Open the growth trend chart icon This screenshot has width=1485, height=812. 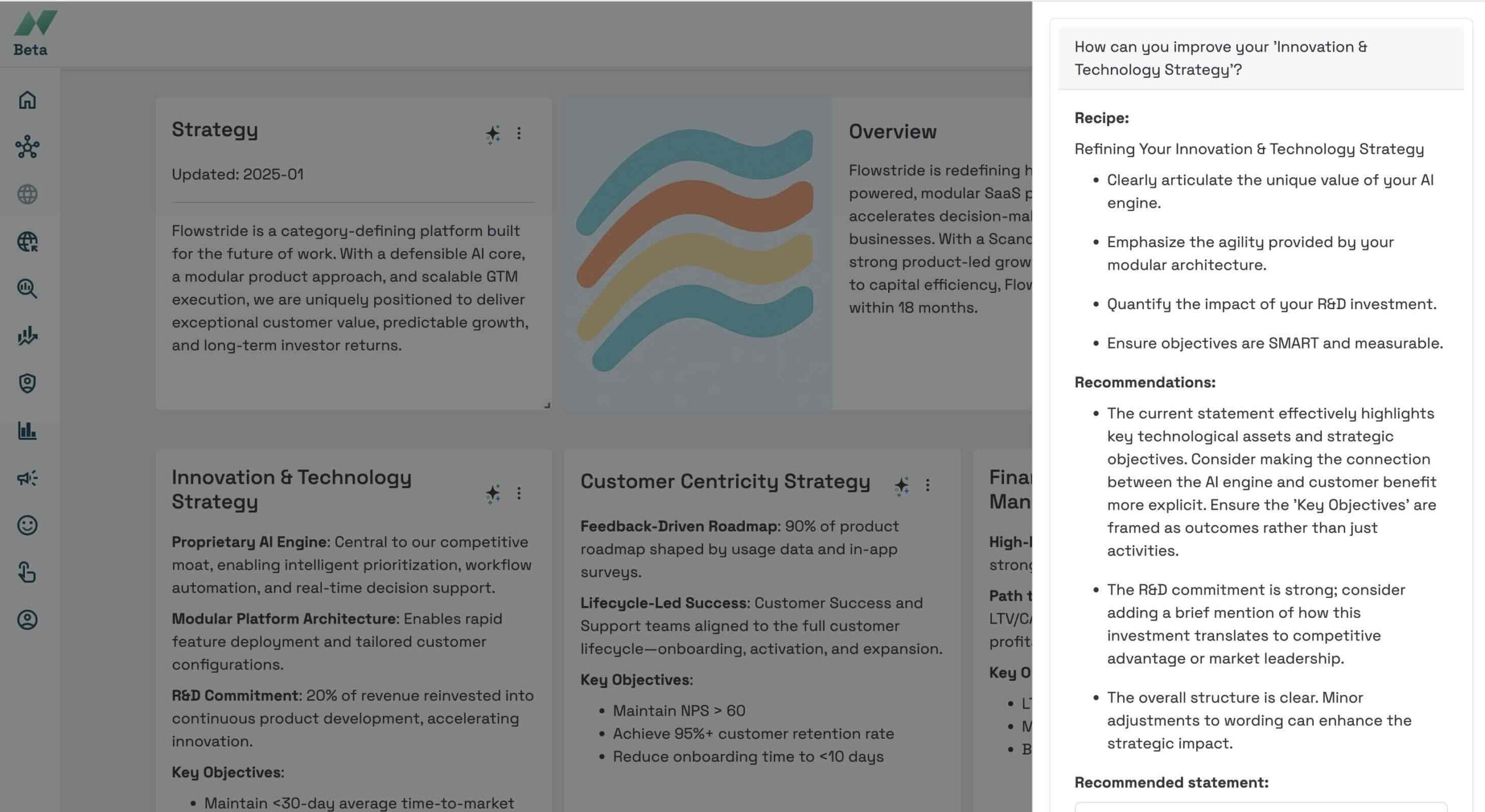pos(27,336)
